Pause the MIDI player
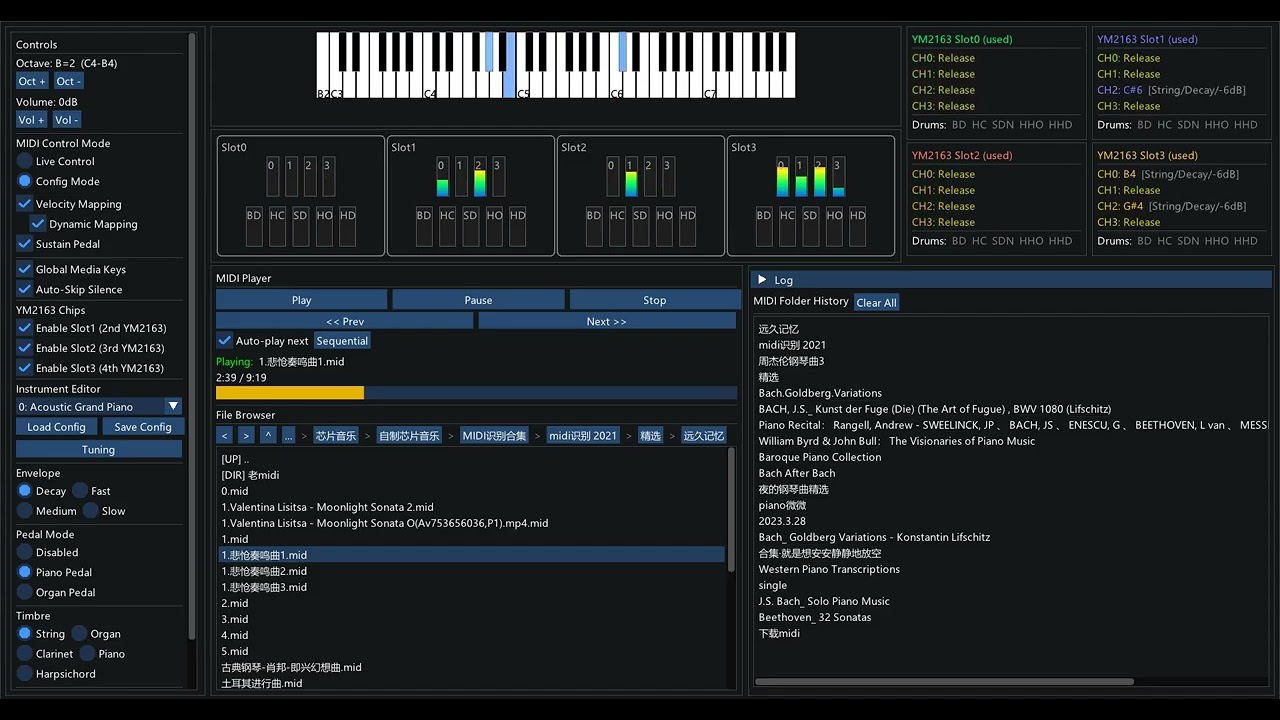1280x720 pixels. point(478,300)
